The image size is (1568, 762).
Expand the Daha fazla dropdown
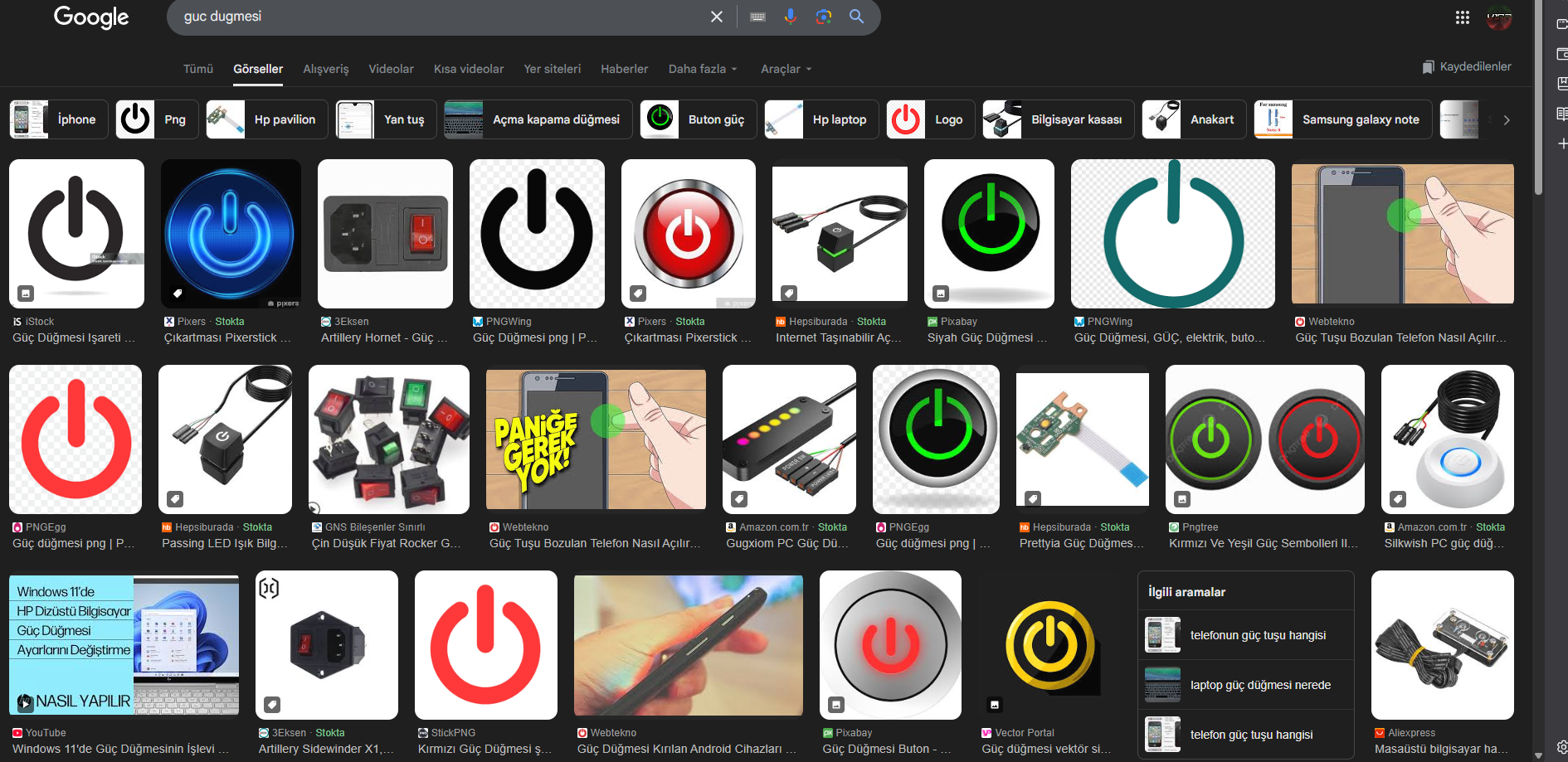click(x=703, y=69)
